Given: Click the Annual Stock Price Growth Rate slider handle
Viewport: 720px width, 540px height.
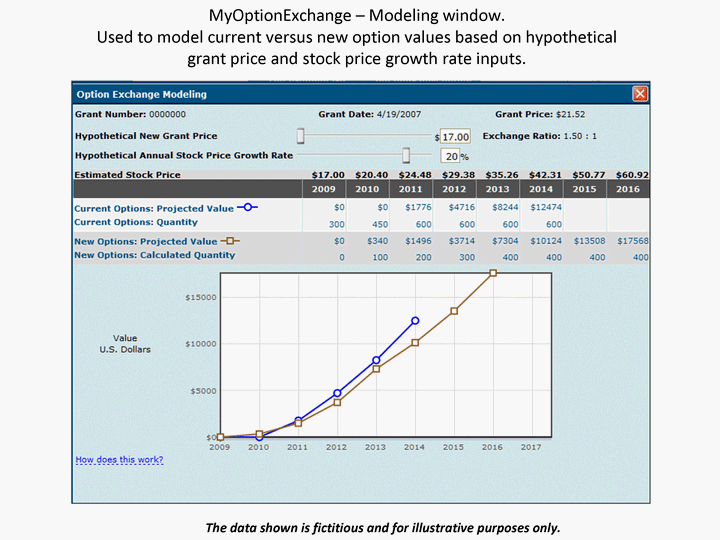Looking at the screenshot, I should tap(406, 155).
